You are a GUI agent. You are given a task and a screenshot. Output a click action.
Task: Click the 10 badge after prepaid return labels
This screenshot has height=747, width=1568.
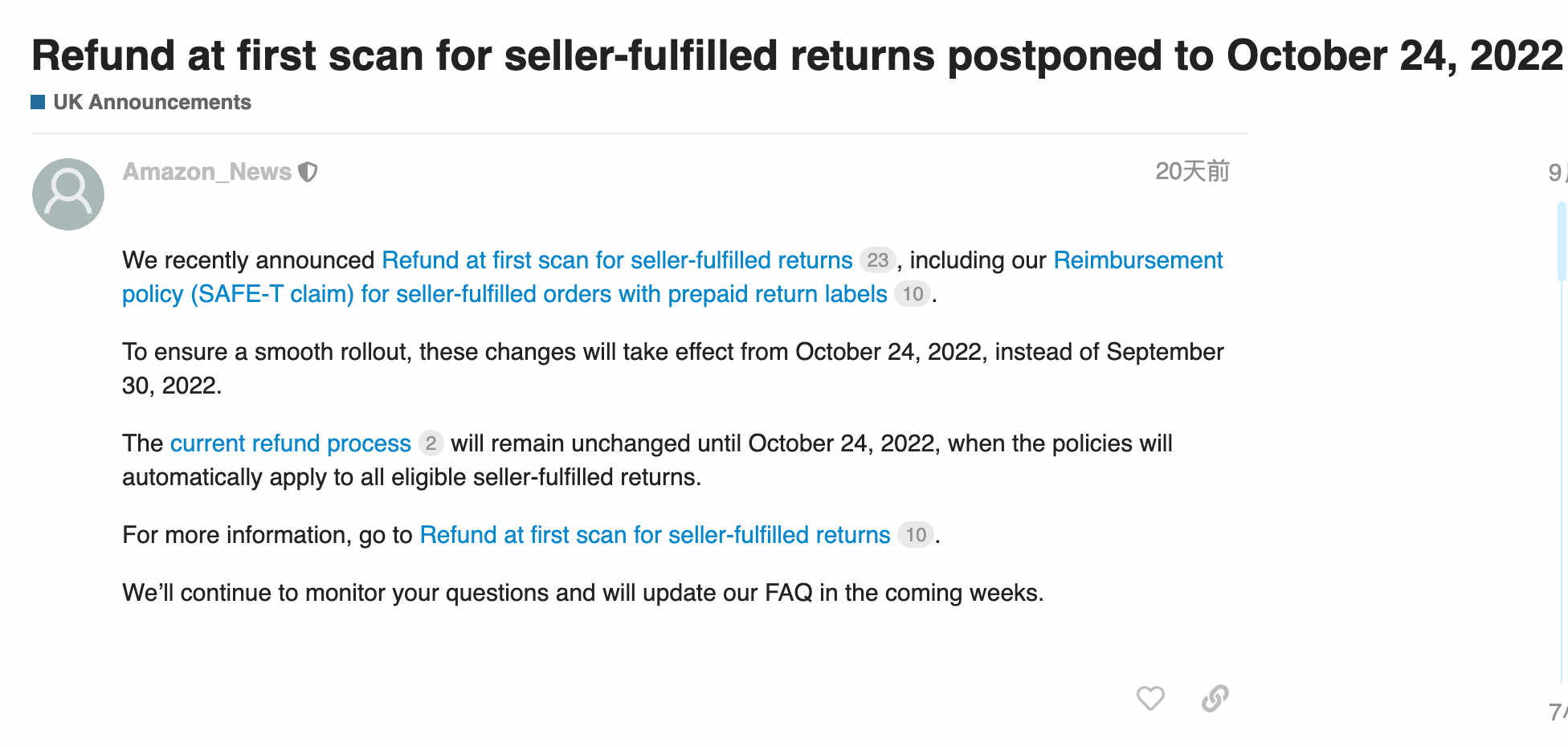913,294
